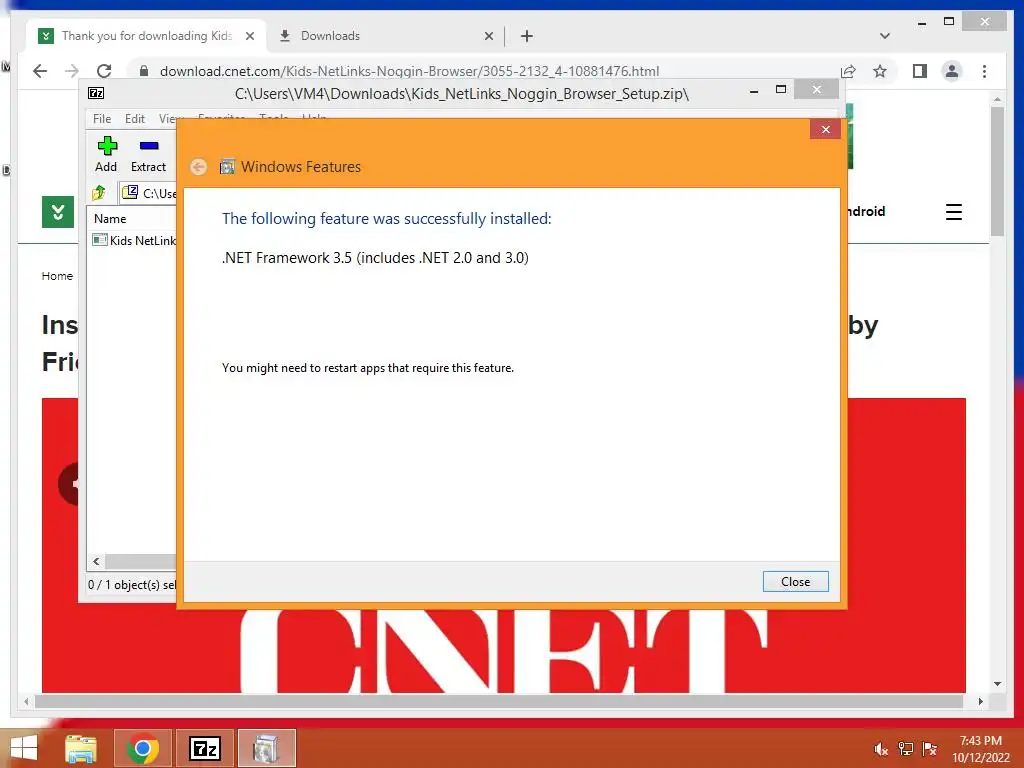1024x768 pixels.
Task: Click left scroll arrow in 7-Zip list
Action: (x=96, y=561)
